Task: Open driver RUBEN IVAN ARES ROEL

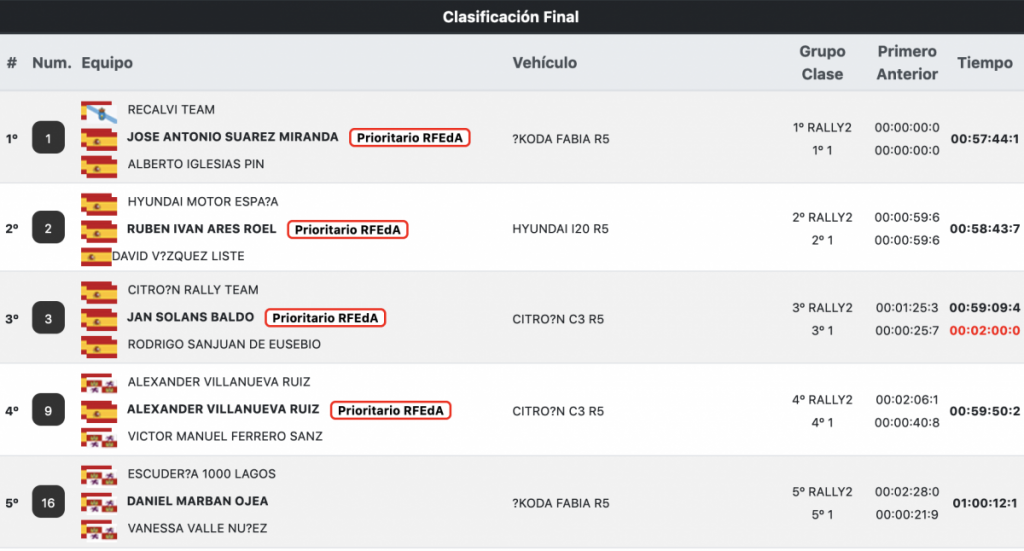Action: click(x=201, y=229)
